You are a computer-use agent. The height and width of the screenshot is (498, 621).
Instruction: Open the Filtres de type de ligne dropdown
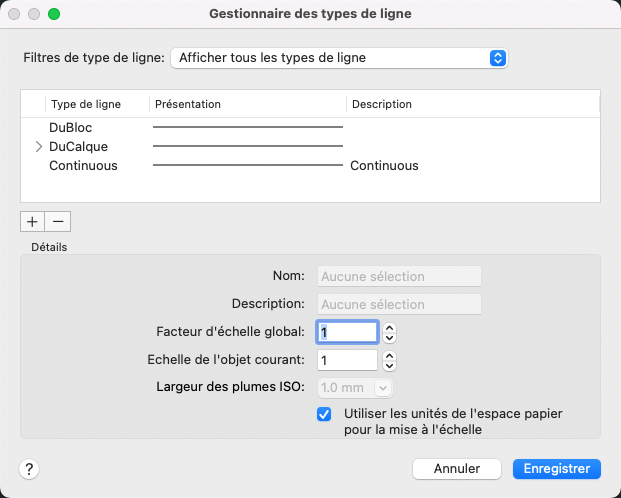[x=340, y=58]
